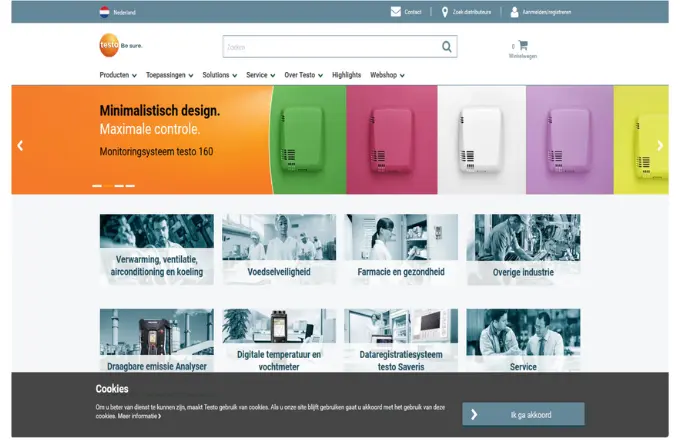Click the Netherlands flag country selector
Image resolution: width=680 pixels, height=440 pixels.
pyautogui.click(x=104, y=12)
